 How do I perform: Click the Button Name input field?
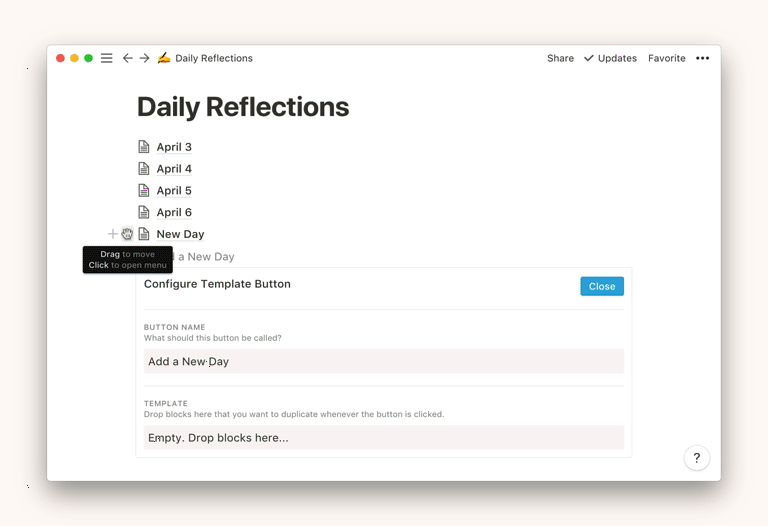[x=383, y=361]
